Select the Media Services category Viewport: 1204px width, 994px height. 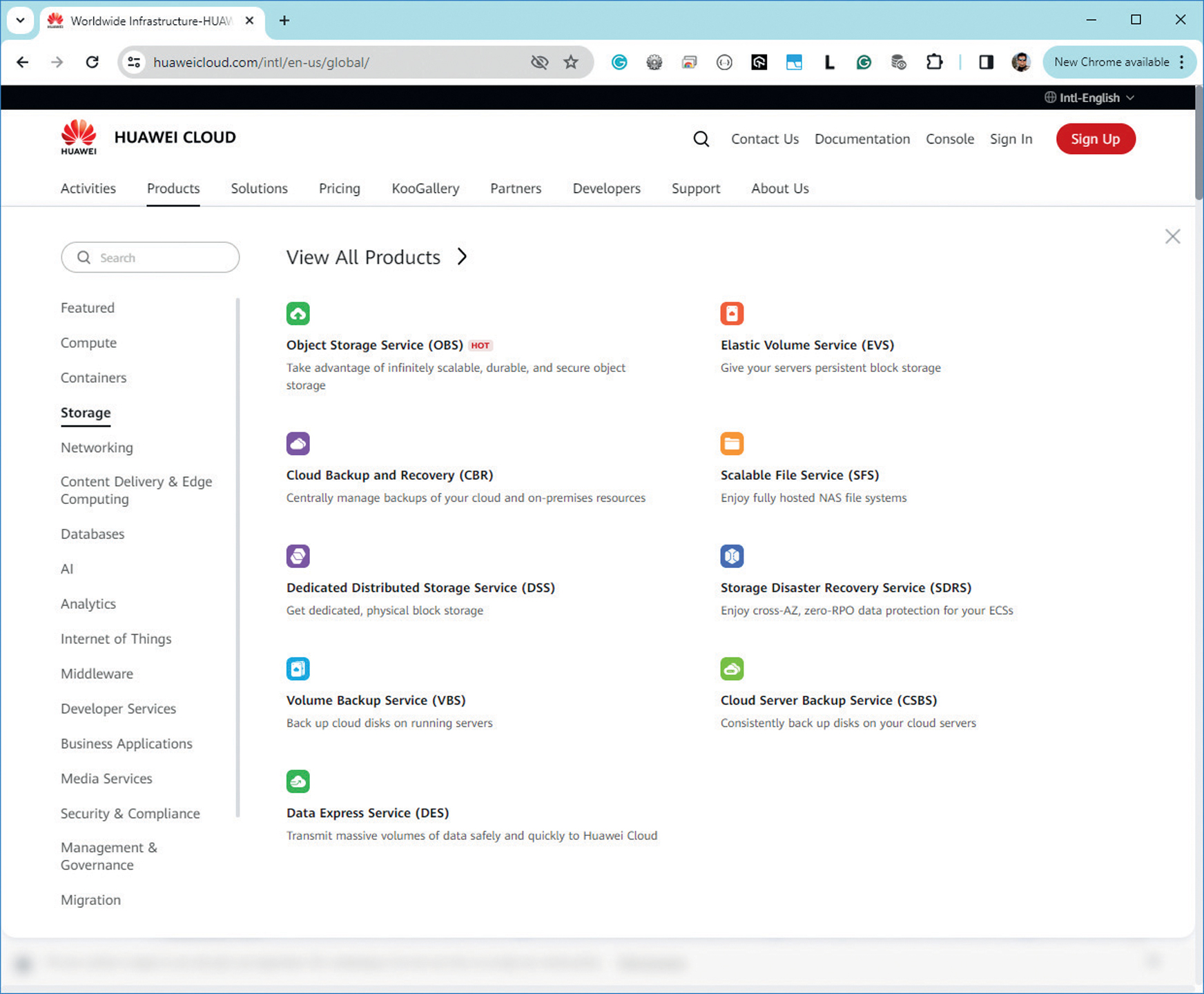tap(106, 779)
